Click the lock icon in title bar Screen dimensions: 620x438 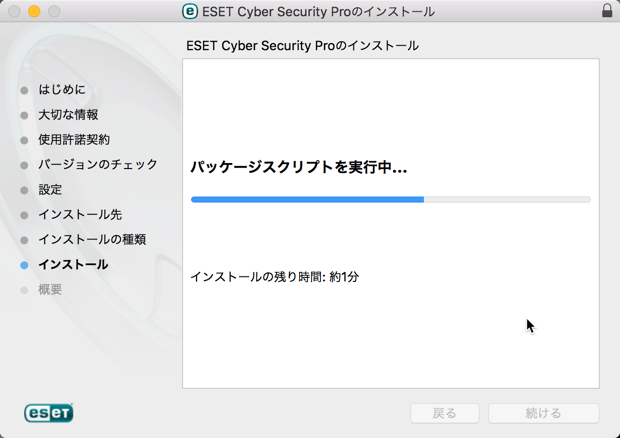click(x=607, y=11)
